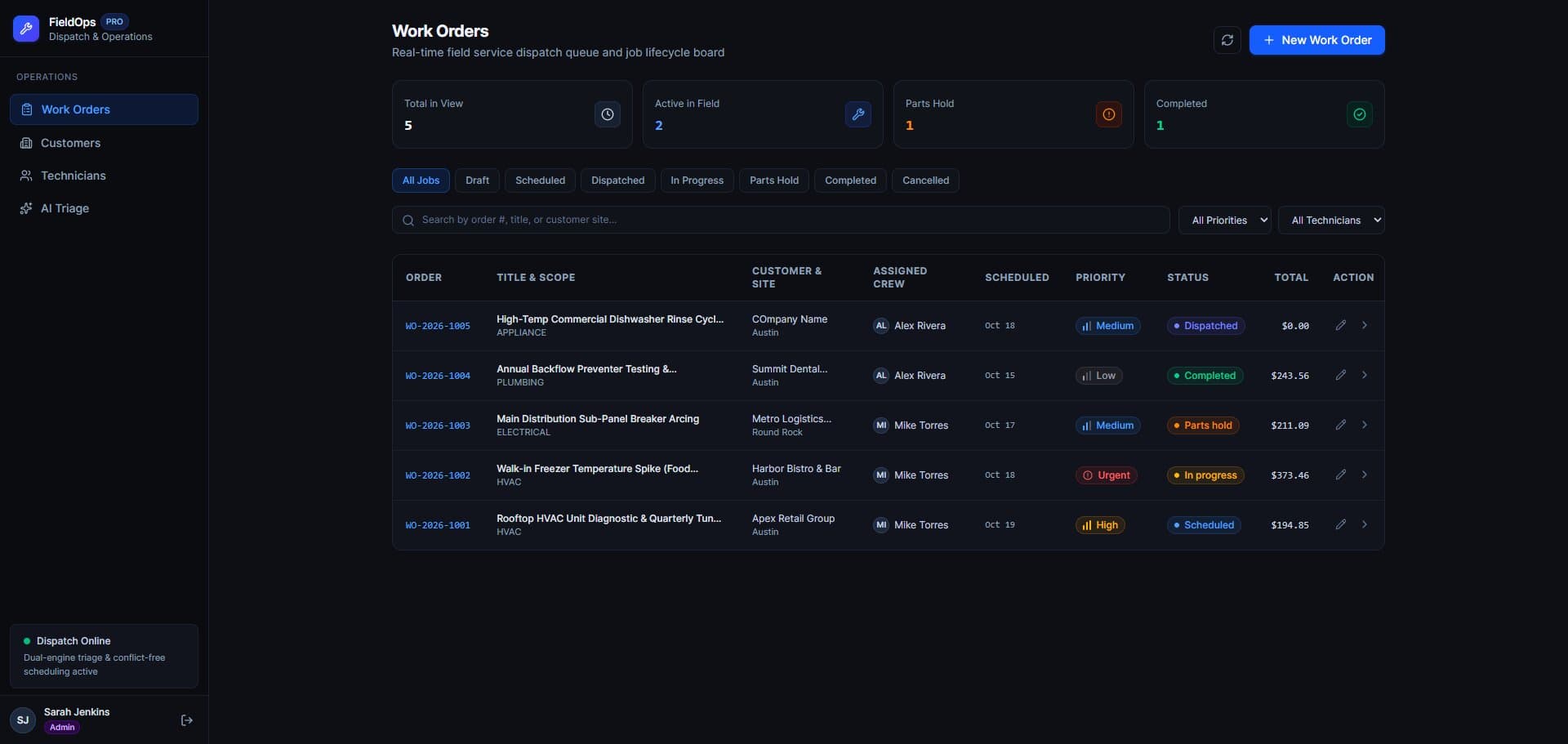Click the alert icon in Parts Hold card
The width and height of the screenshot is (1568, 744).
1109,114
